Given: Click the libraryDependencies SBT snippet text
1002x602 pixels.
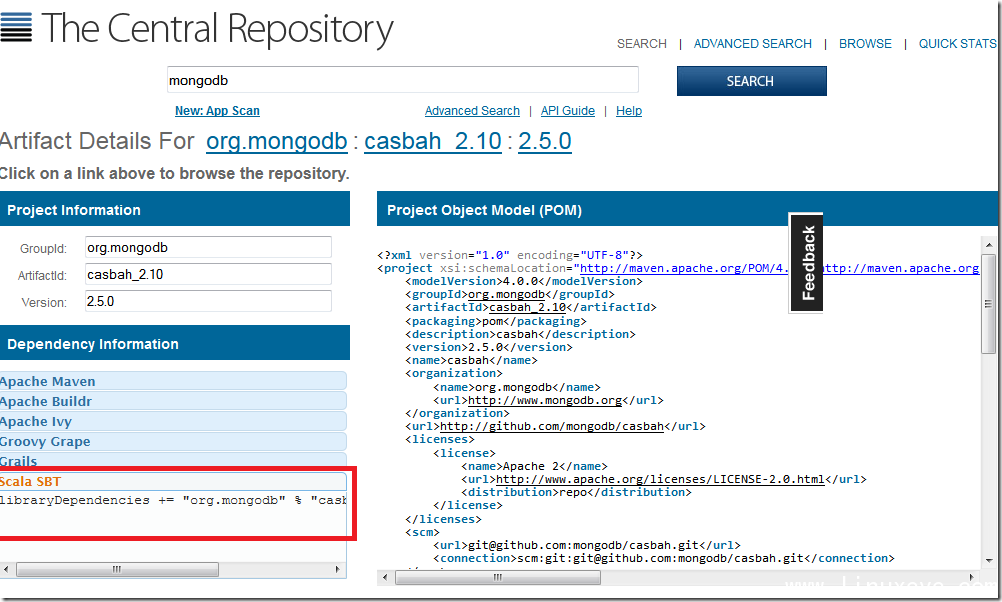Looking at the screenshot, I should point(173,500).
